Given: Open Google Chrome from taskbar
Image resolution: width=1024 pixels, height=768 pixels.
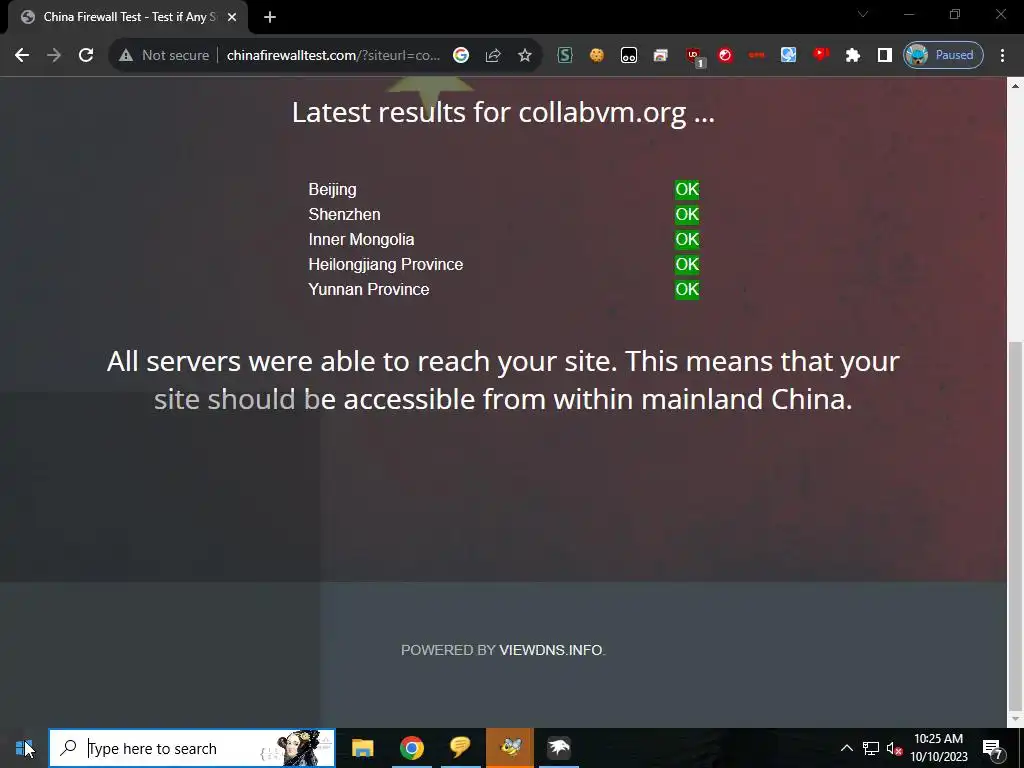Looking at the screenshot, I should pyautogui.click(x=411, y=748).
